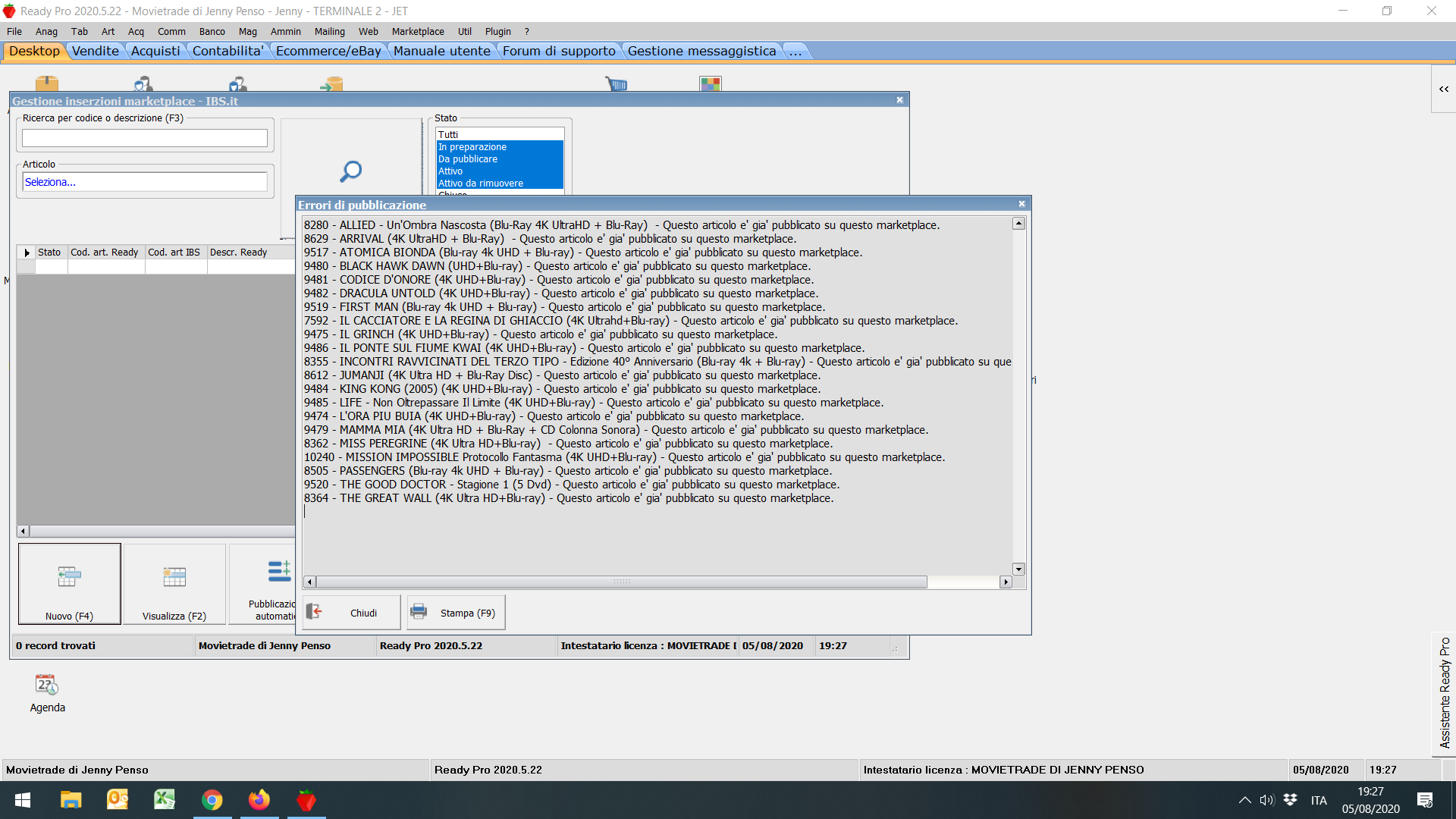
Task: Launch Excel from the taskbar
Action: click(x=165, y=800)
